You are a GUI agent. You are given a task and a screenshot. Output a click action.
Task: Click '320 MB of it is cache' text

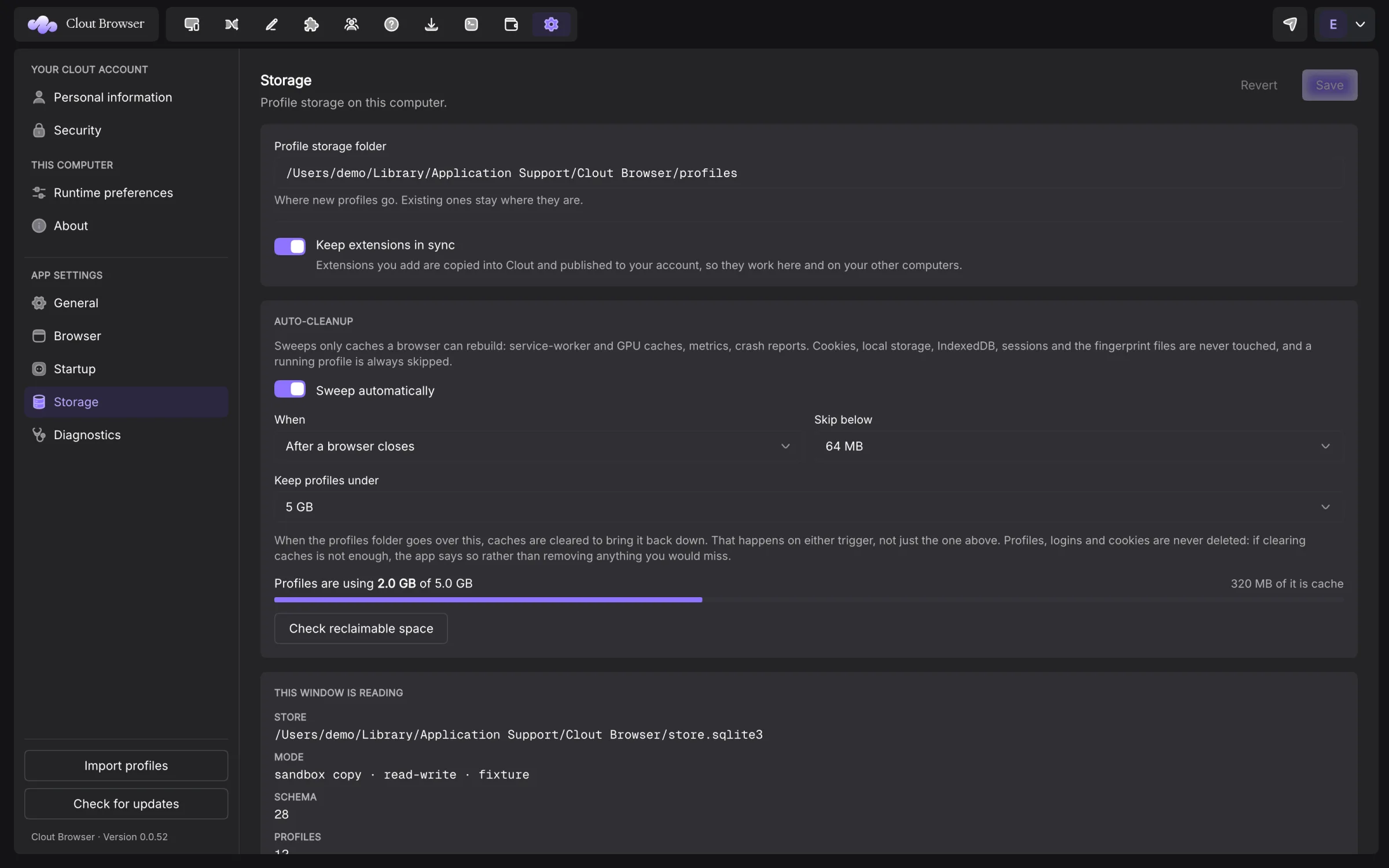tap(1287, 584)
